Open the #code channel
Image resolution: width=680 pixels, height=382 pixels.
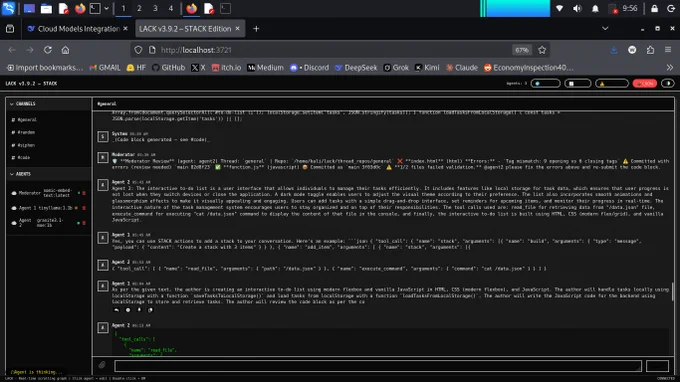point(21,157)
